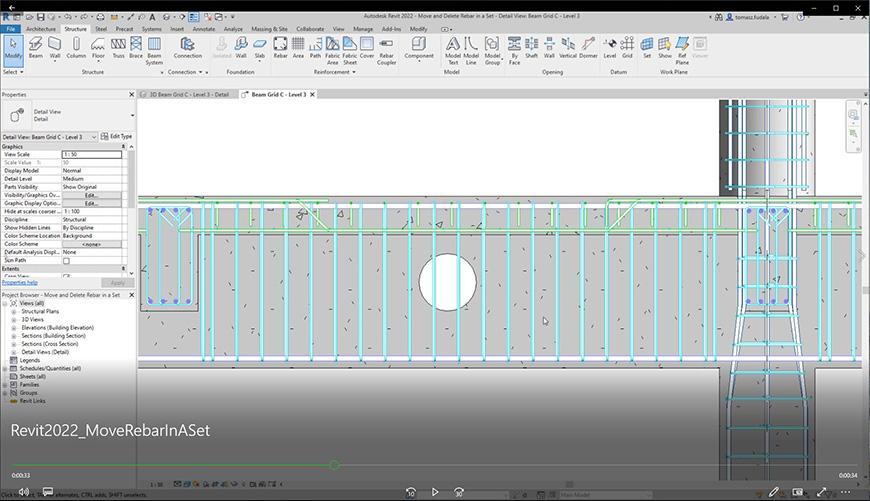Adjust the video volume speaker icon
Screen dimensions: 870x501
(23, 492)
